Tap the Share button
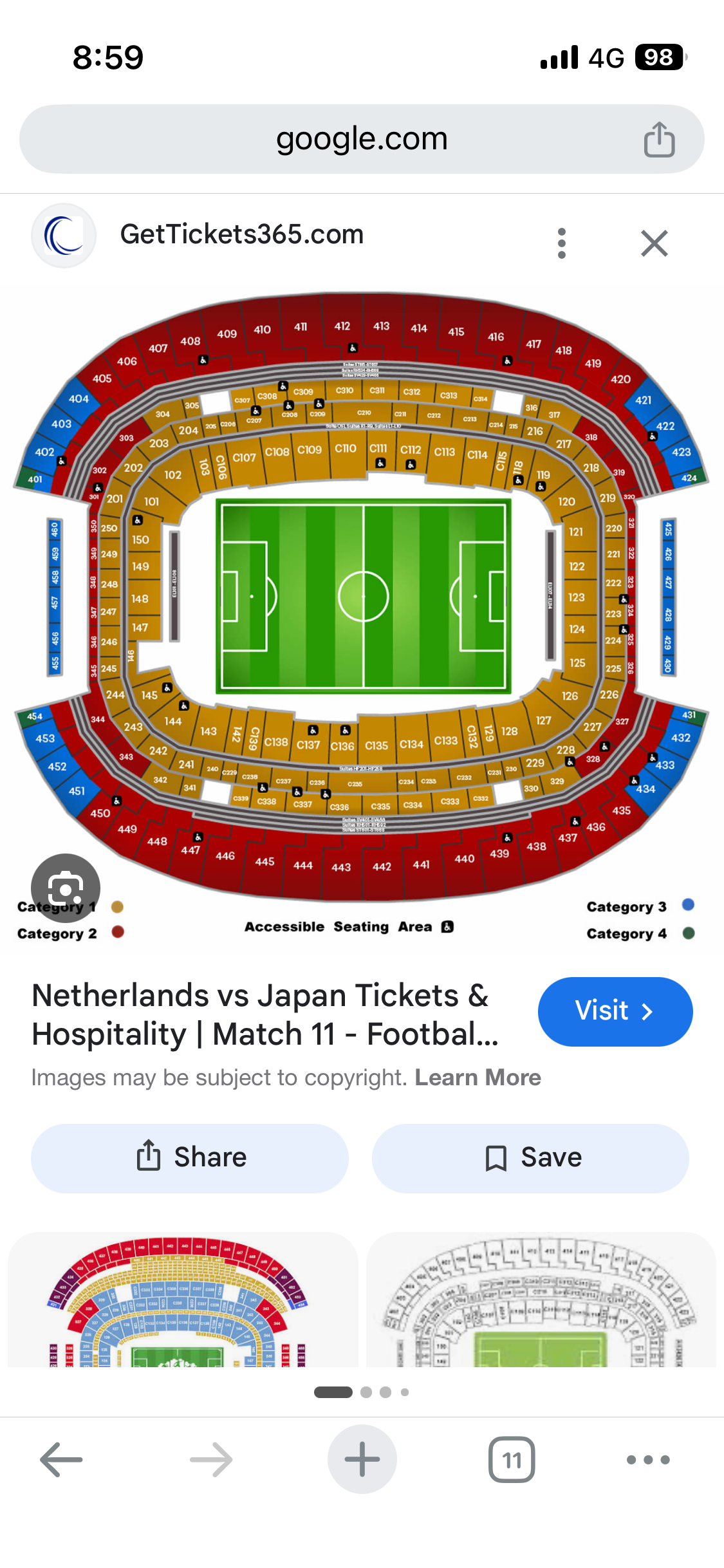Viewport: 724px width, 1568px height. point(190,1158)
